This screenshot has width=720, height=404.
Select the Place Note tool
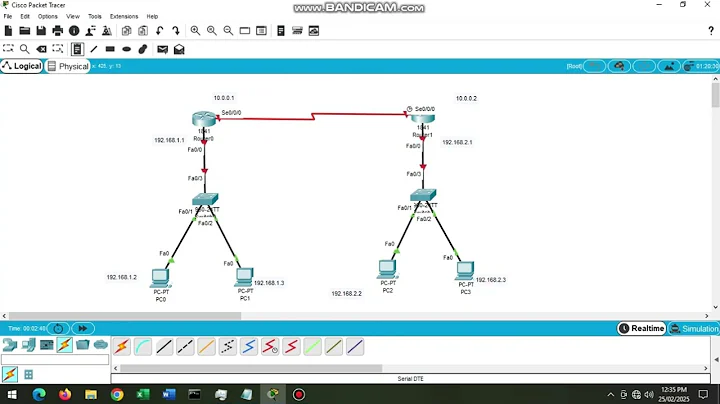point(77,49)
